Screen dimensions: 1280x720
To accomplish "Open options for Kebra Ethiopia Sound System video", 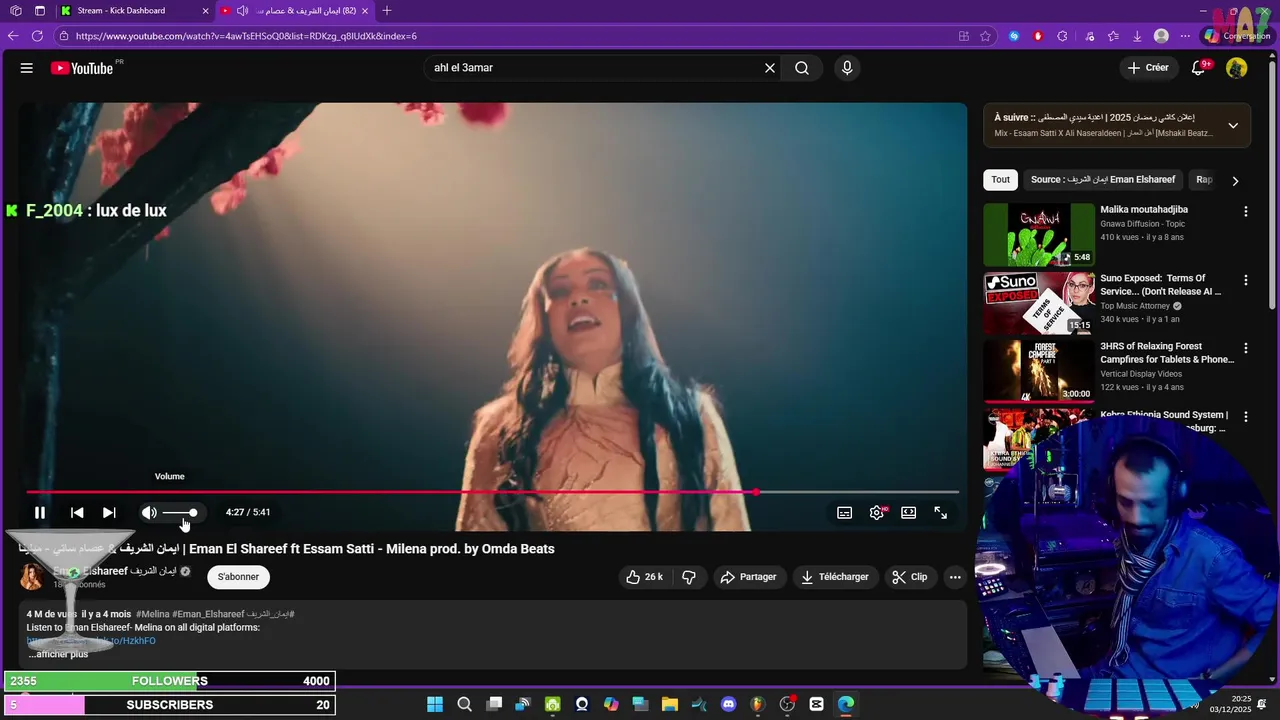I will [1246, 416].
